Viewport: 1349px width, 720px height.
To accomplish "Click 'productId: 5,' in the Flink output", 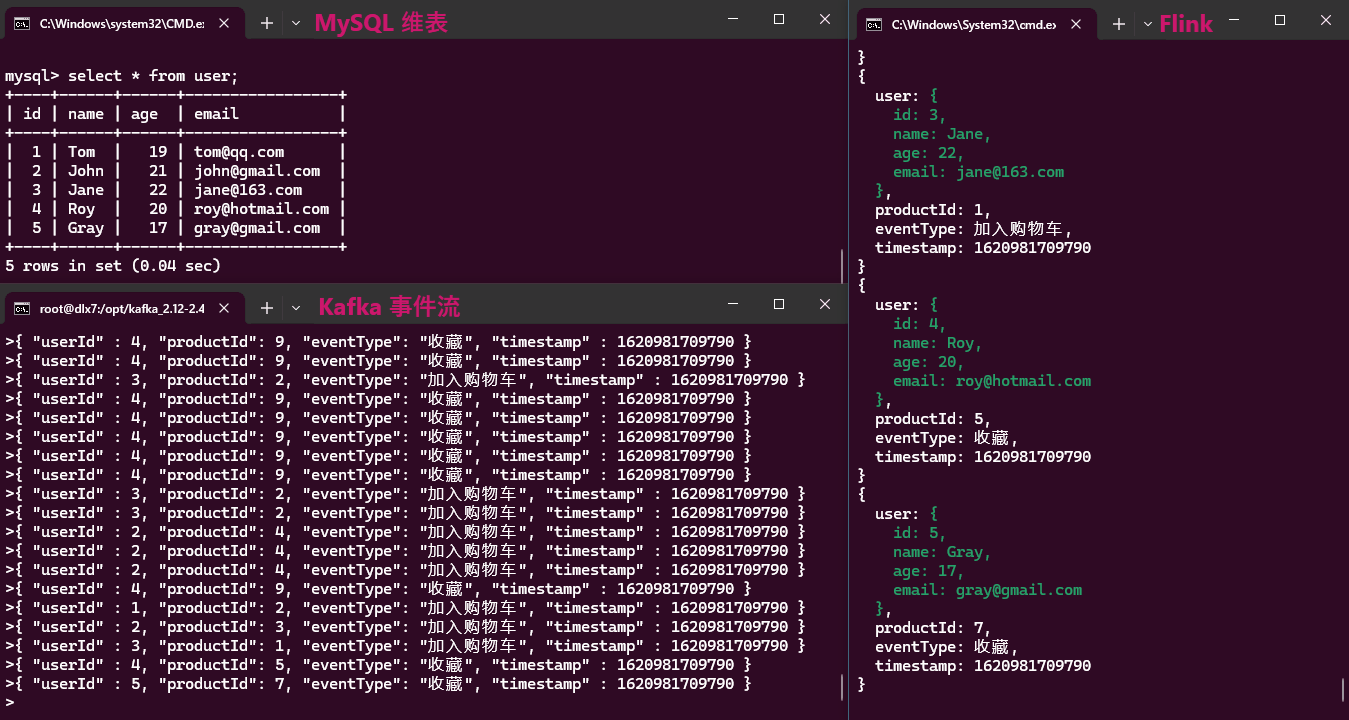I will coord(934,419).
